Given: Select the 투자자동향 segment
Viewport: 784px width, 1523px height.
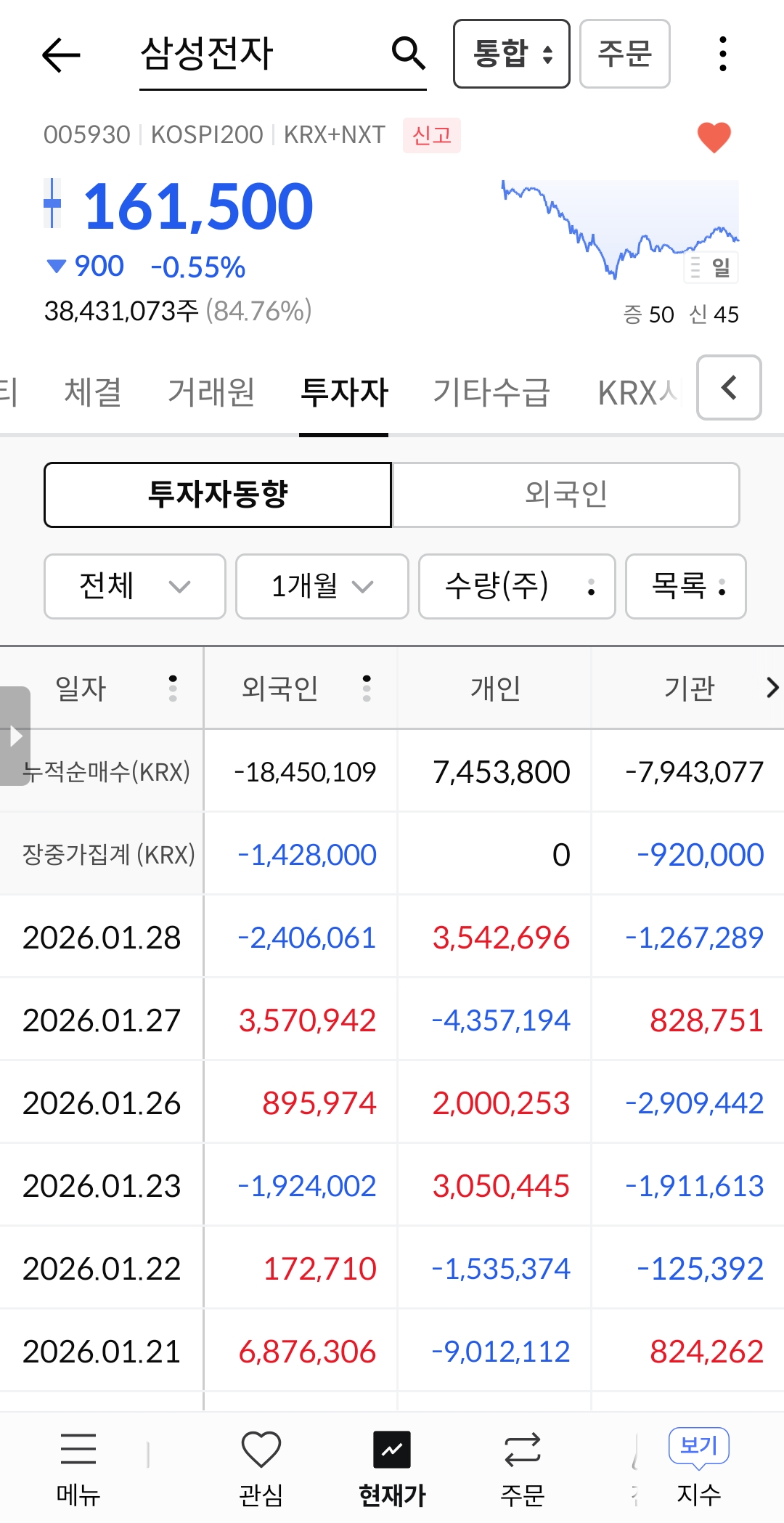Looking at the screenshot, I should pyautogui.click(x=218, y=495).
